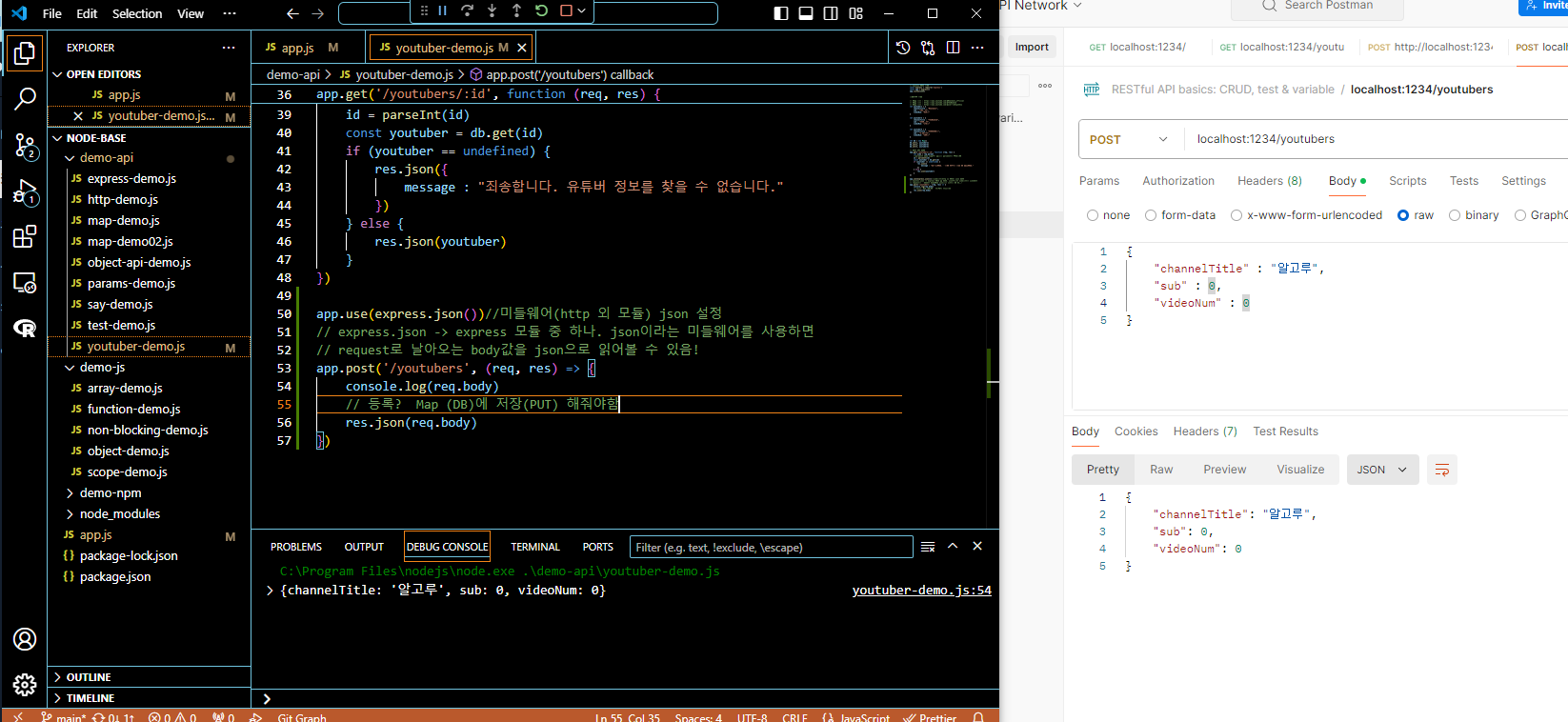Image resolution: width=1568 pixels, height=722 pixels.
Task: Open the youtuber-demo.js:54 source link
Action: 921,591
